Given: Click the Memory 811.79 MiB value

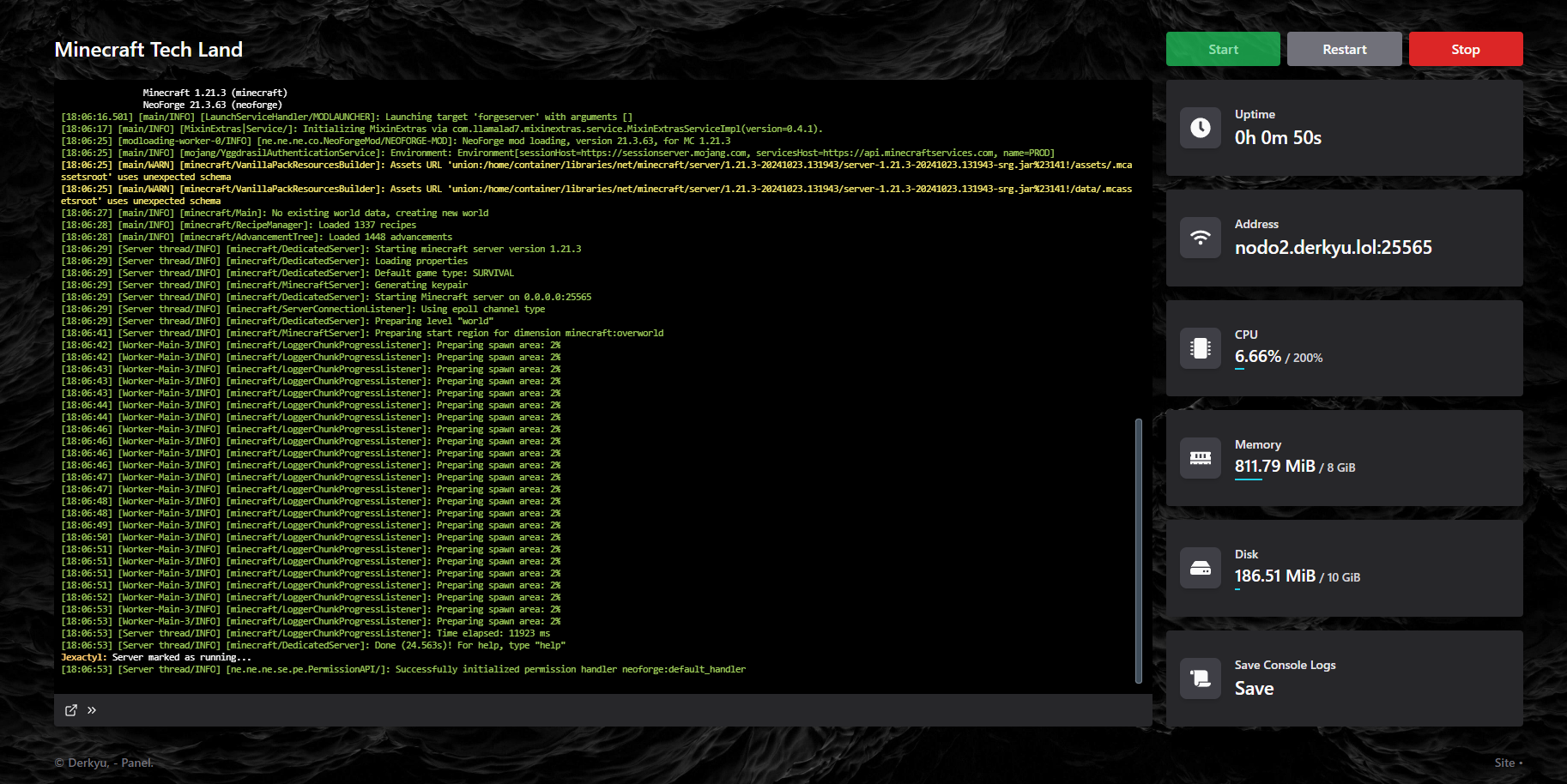Looking at the screenshot, I should (x=1275, y=466).
